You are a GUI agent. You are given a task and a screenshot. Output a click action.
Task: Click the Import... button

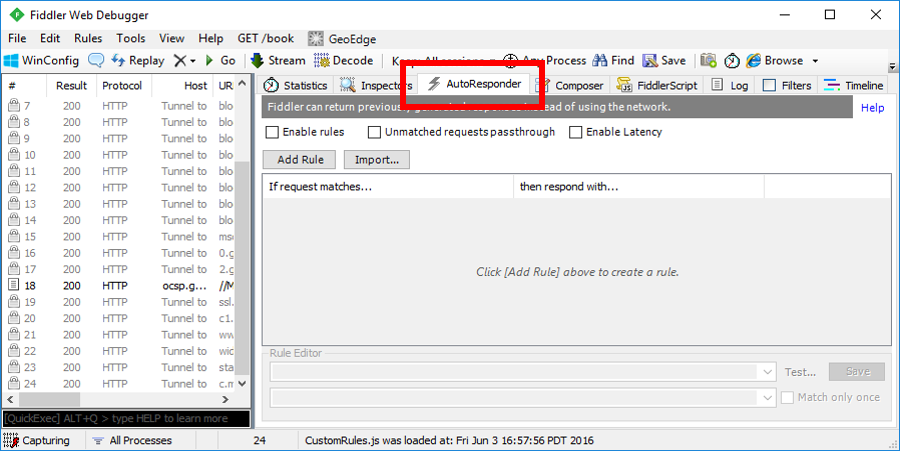[x=377, y=160]
